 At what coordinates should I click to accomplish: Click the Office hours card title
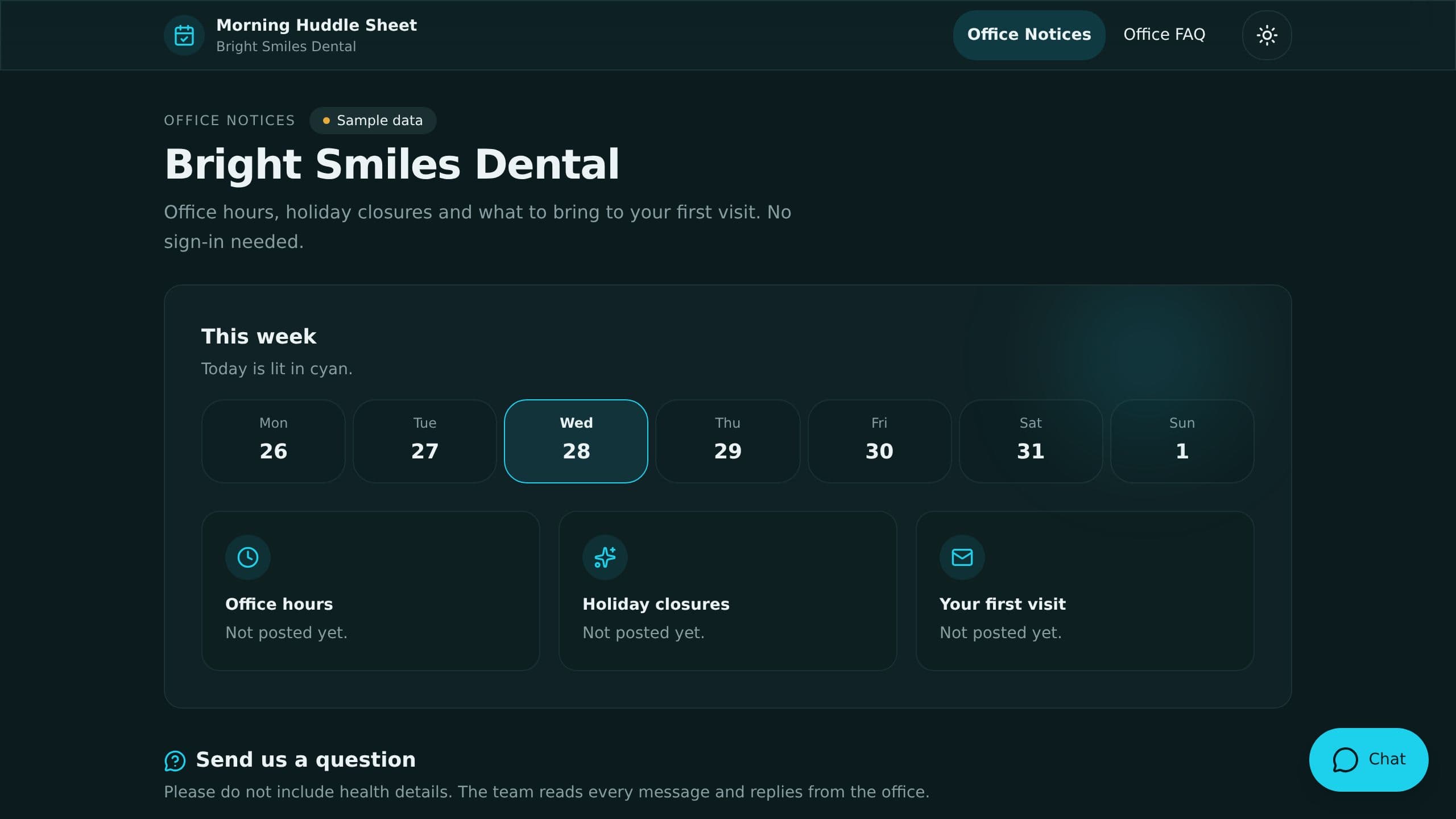pos(279,604)
